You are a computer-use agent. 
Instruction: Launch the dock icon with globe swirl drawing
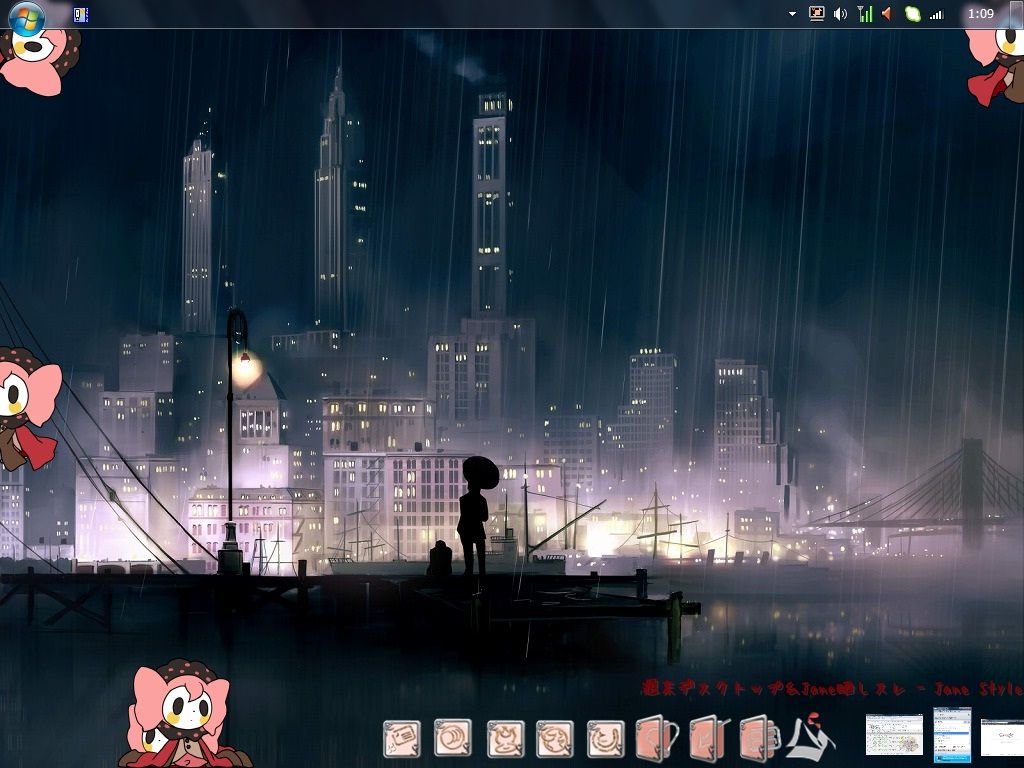tap(554, 739)
